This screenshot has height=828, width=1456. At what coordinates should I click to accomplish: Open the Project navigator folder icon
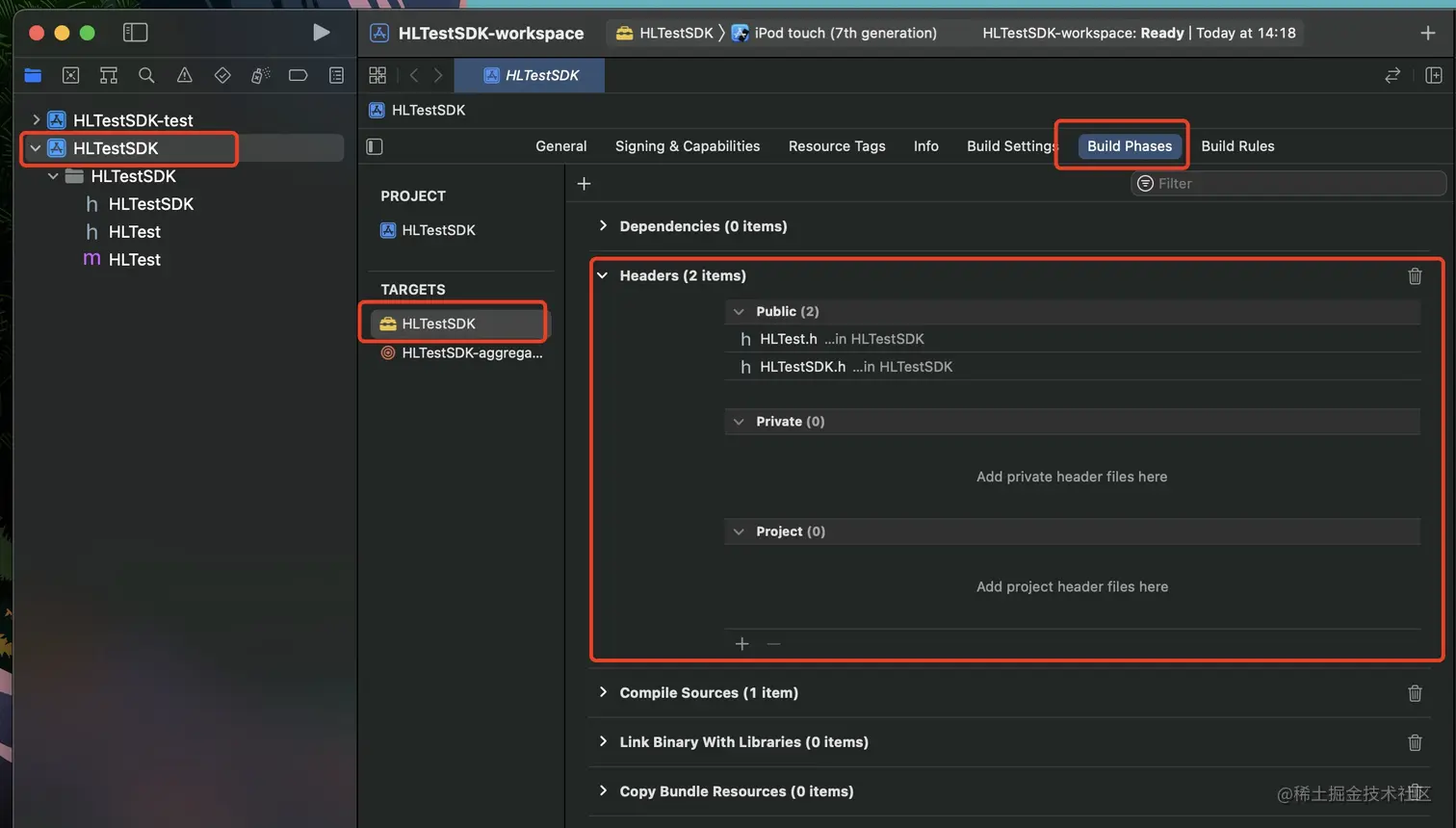[33, 75]
